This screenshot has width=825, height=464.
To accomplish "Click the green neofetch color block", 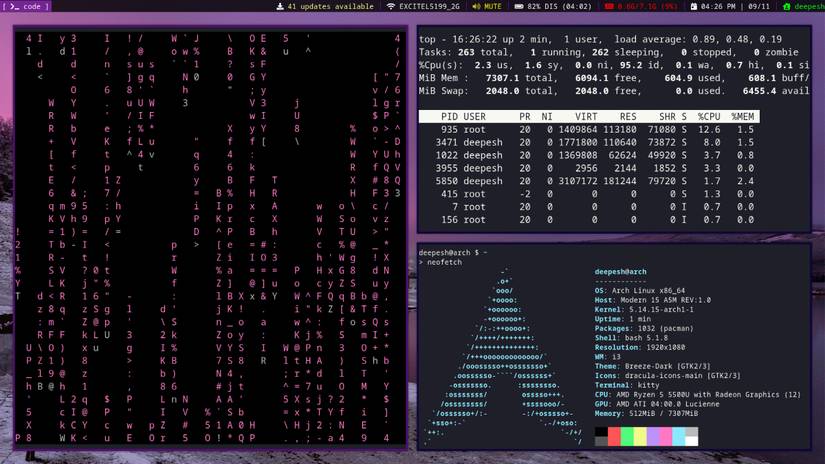I will pyautogui.click(x=627, y=437).
